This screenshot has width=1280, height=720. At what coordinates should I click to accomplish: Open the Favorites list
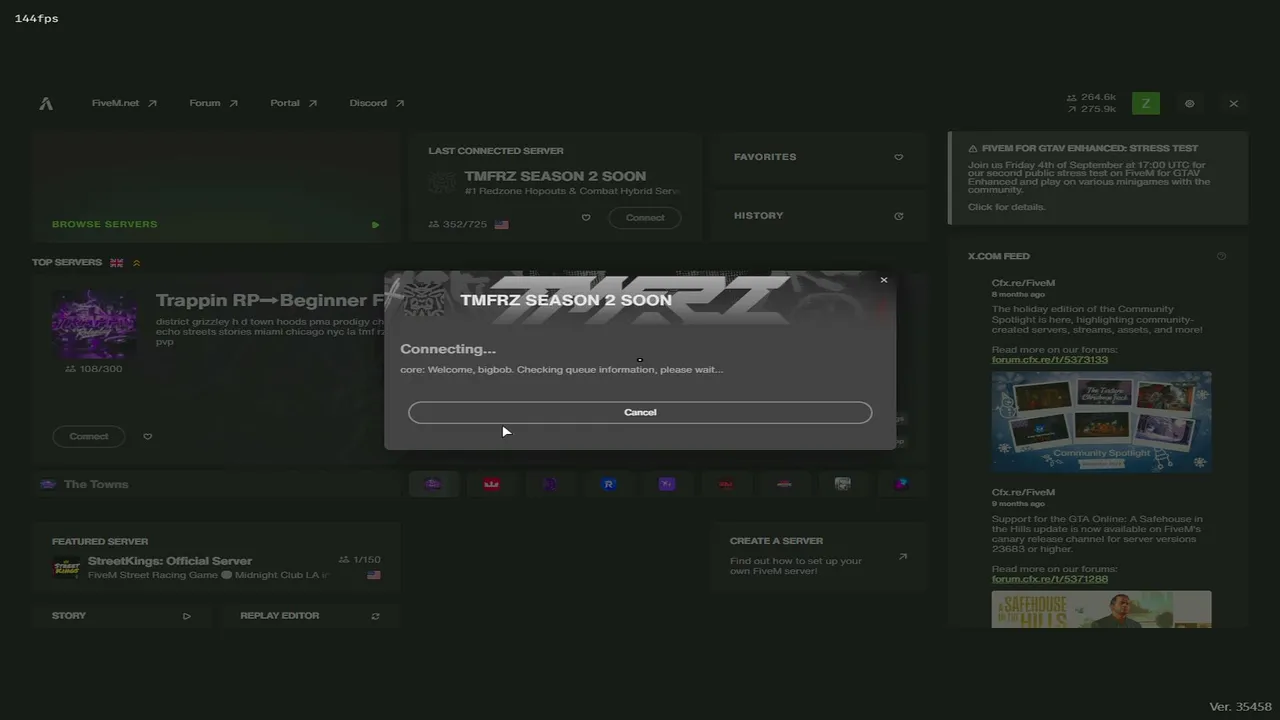coord(818,157)
